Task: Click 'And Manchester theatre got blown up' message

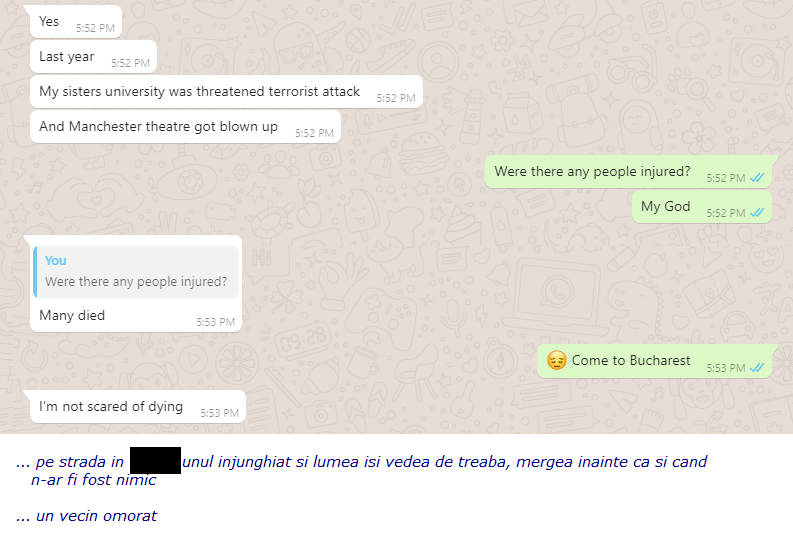Action: point(185,126)
